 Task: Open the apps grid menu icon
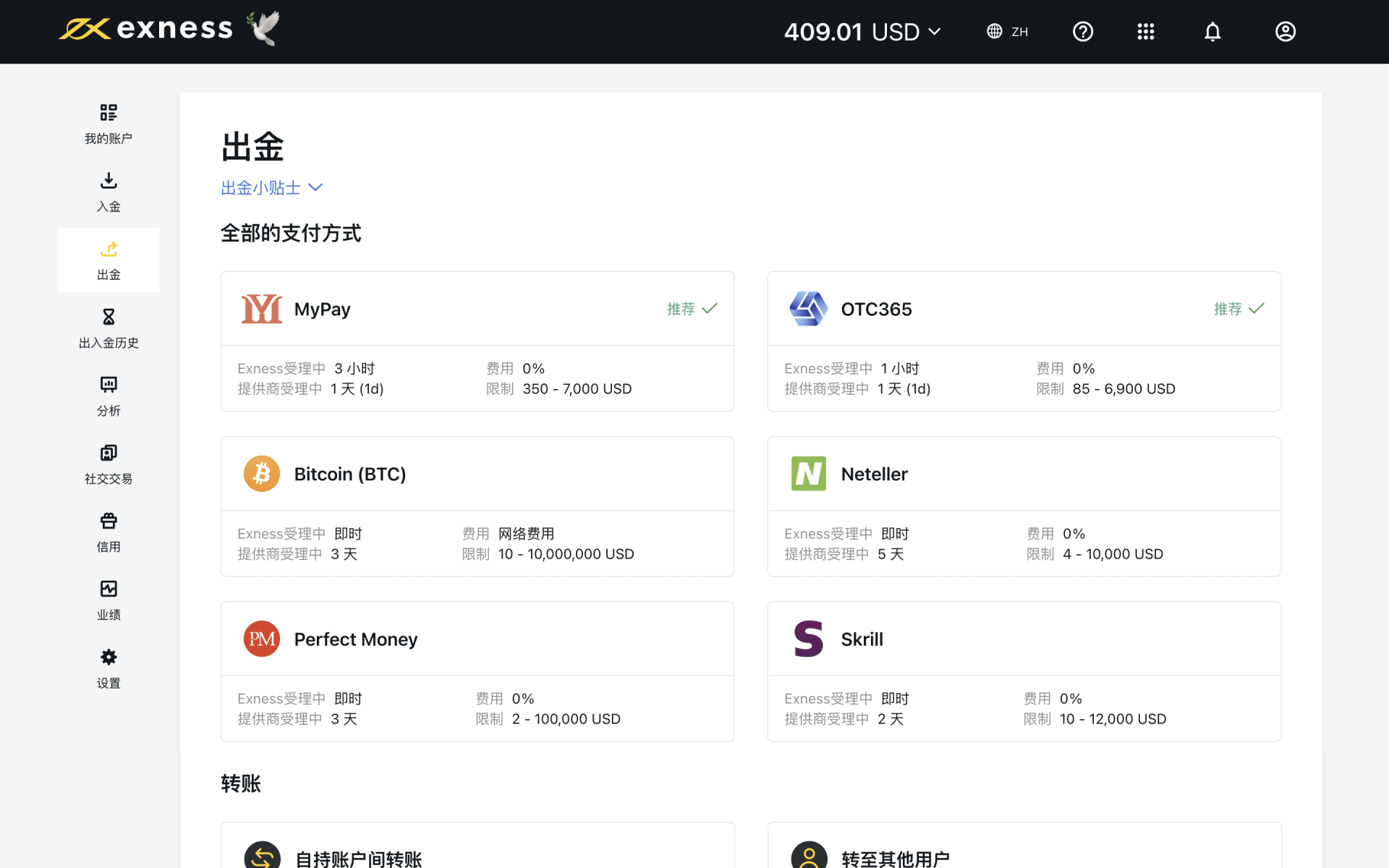point(1145,32)
